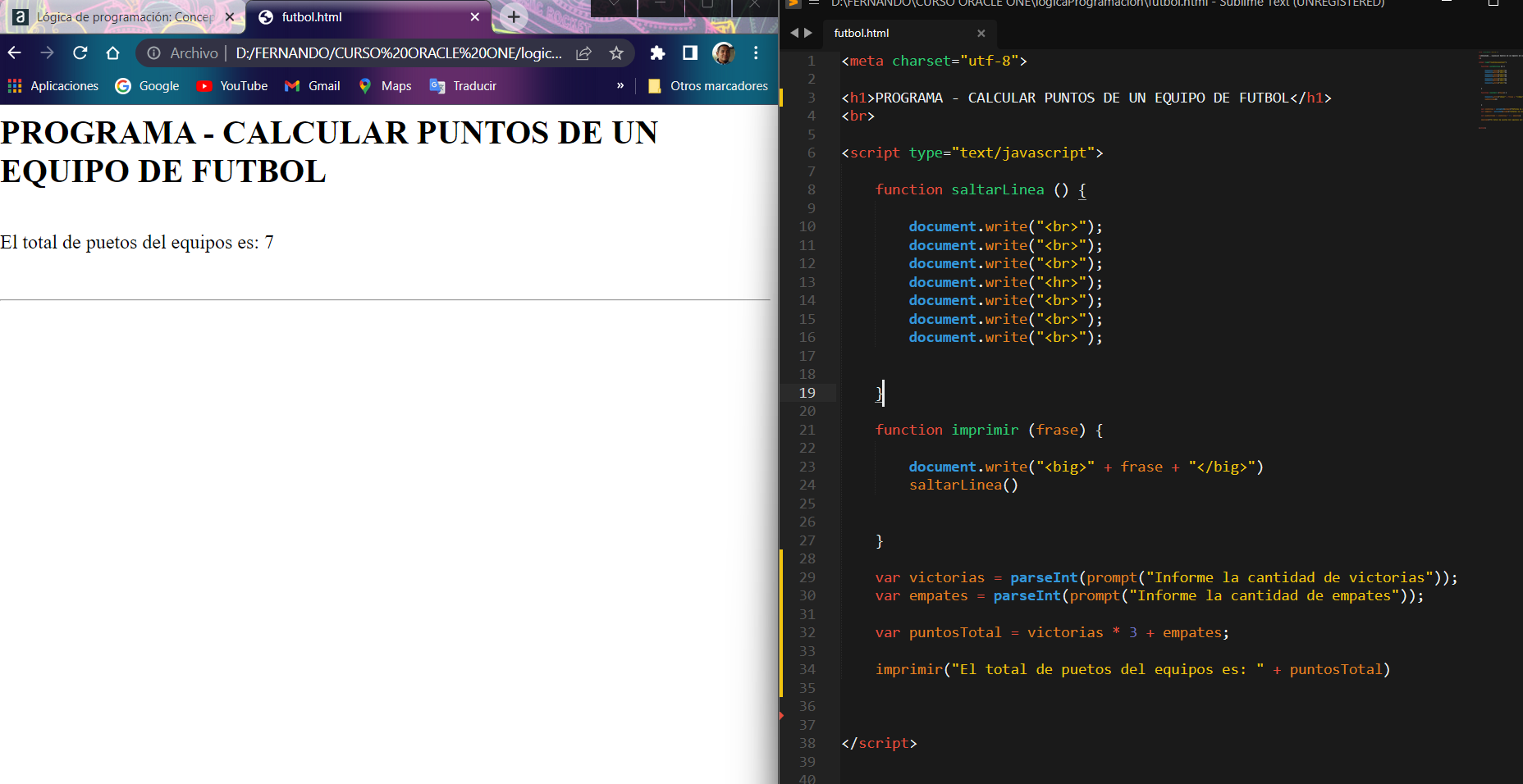Viewport: 1523px width, 784px height.
Task: Expand hidden bookmarks chevron
Action: (x=620, y=85)
